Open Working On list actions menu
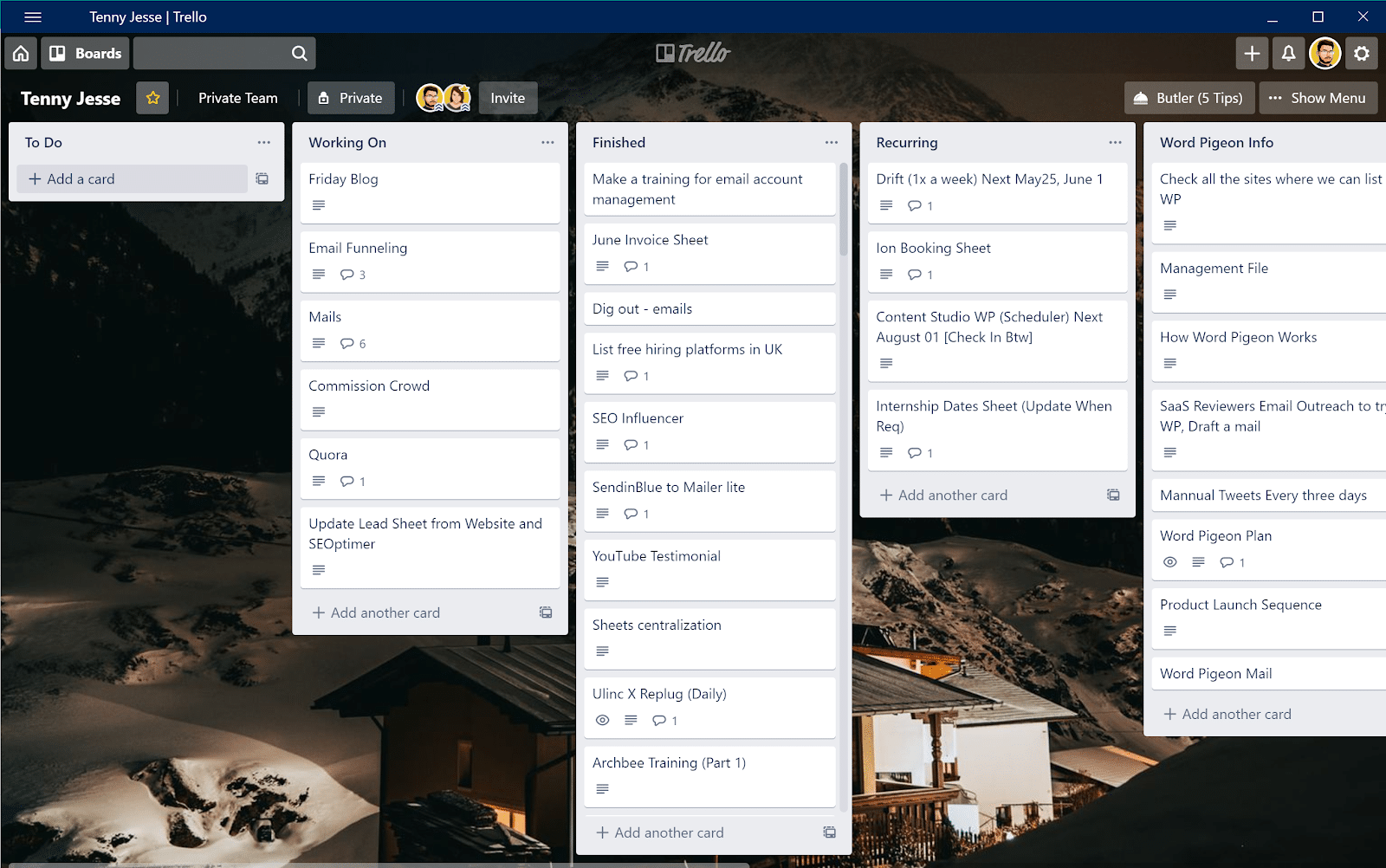The height and width of the screenshot is (868, 1386). (547, 143)
